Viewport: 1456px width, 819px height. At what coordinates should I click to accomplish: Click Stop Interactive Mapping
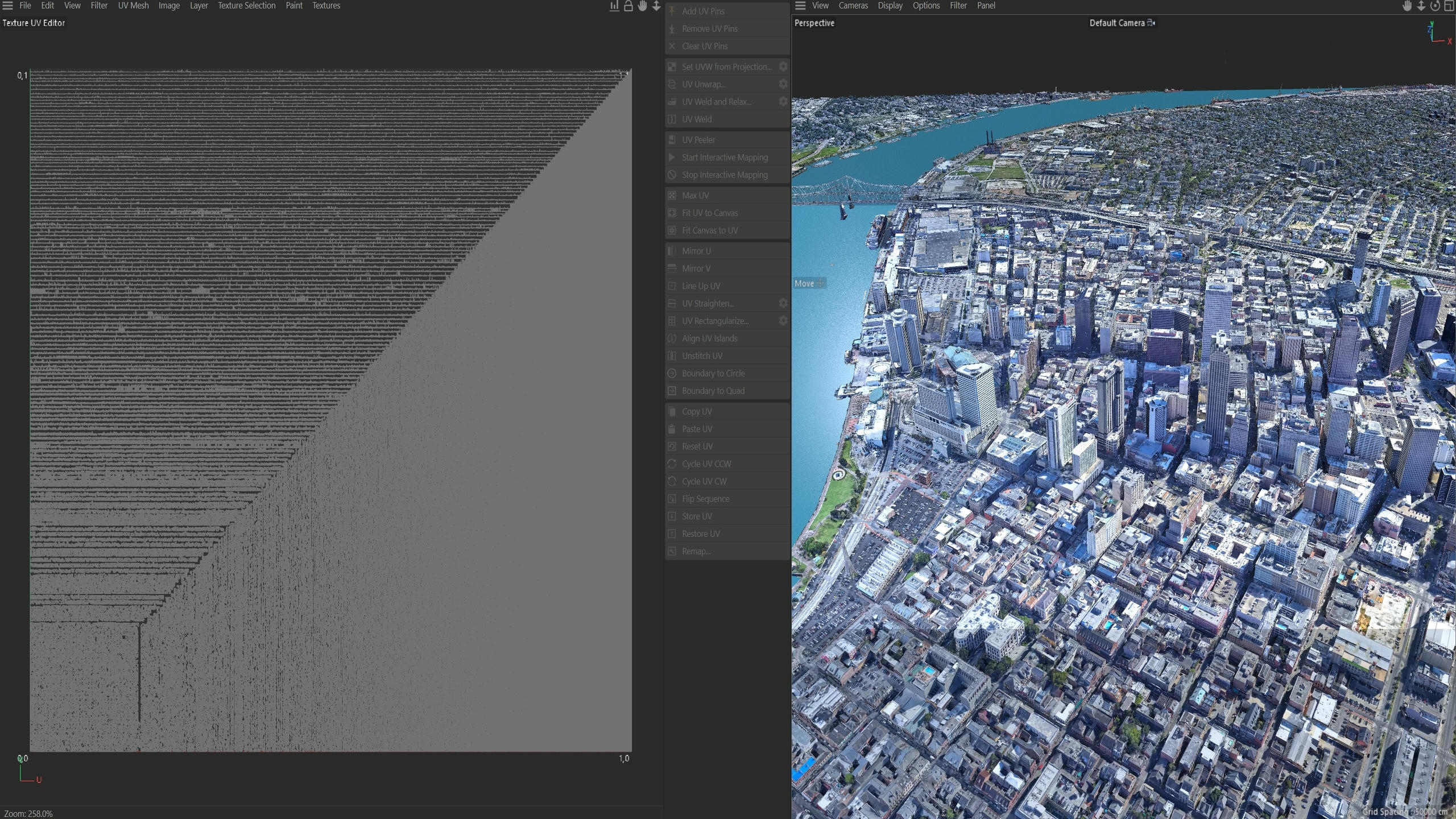coord(727,175)
